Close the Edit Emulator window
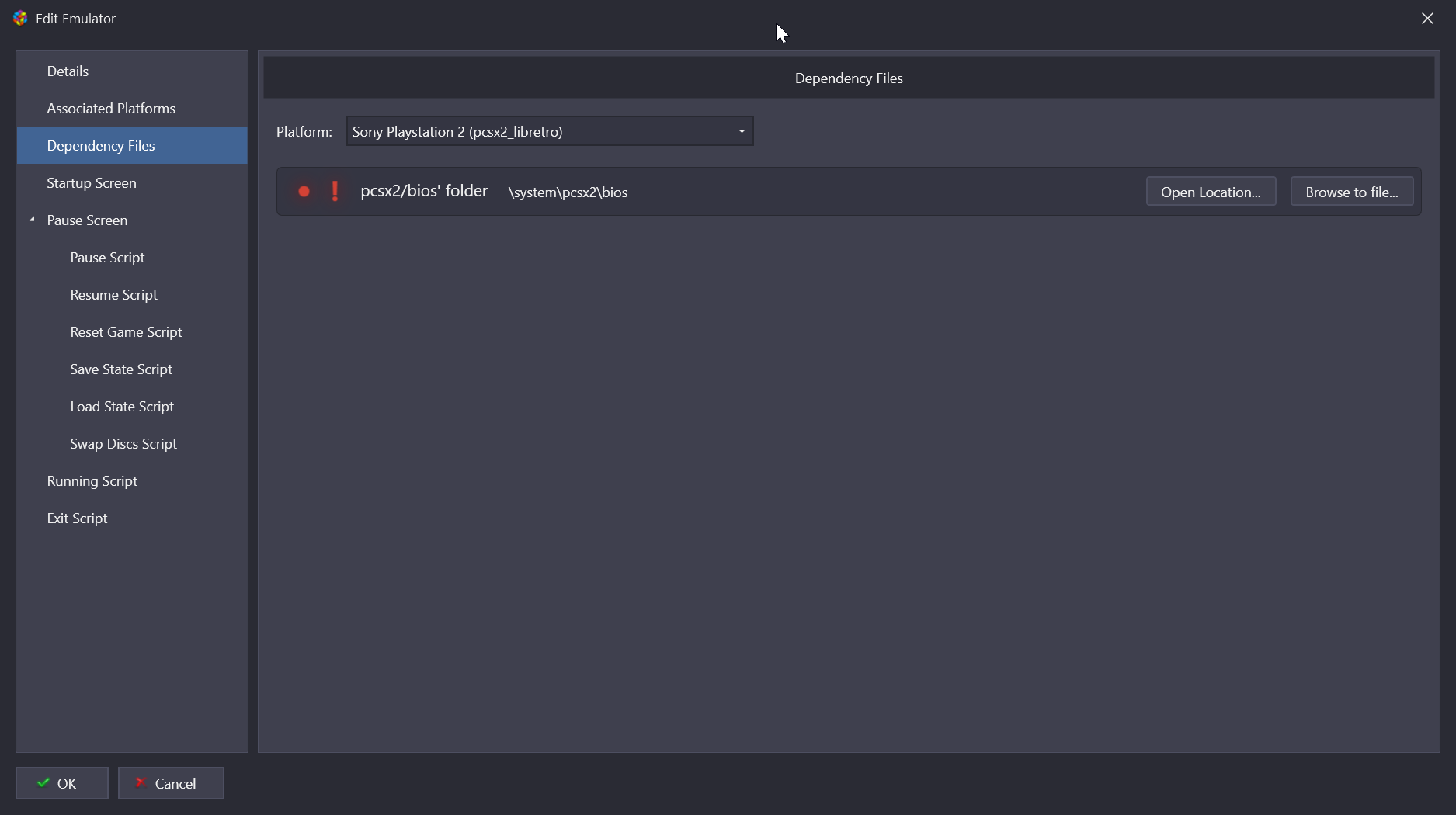Viewport: 1456px width, 815px height. 1427,18
